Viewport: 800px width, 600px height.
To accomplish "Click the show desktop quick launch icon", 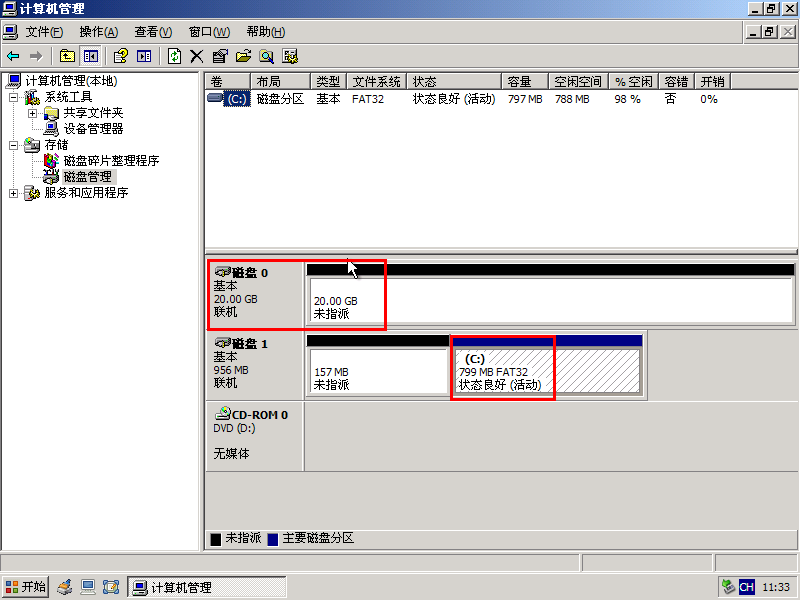I will 88,587.
